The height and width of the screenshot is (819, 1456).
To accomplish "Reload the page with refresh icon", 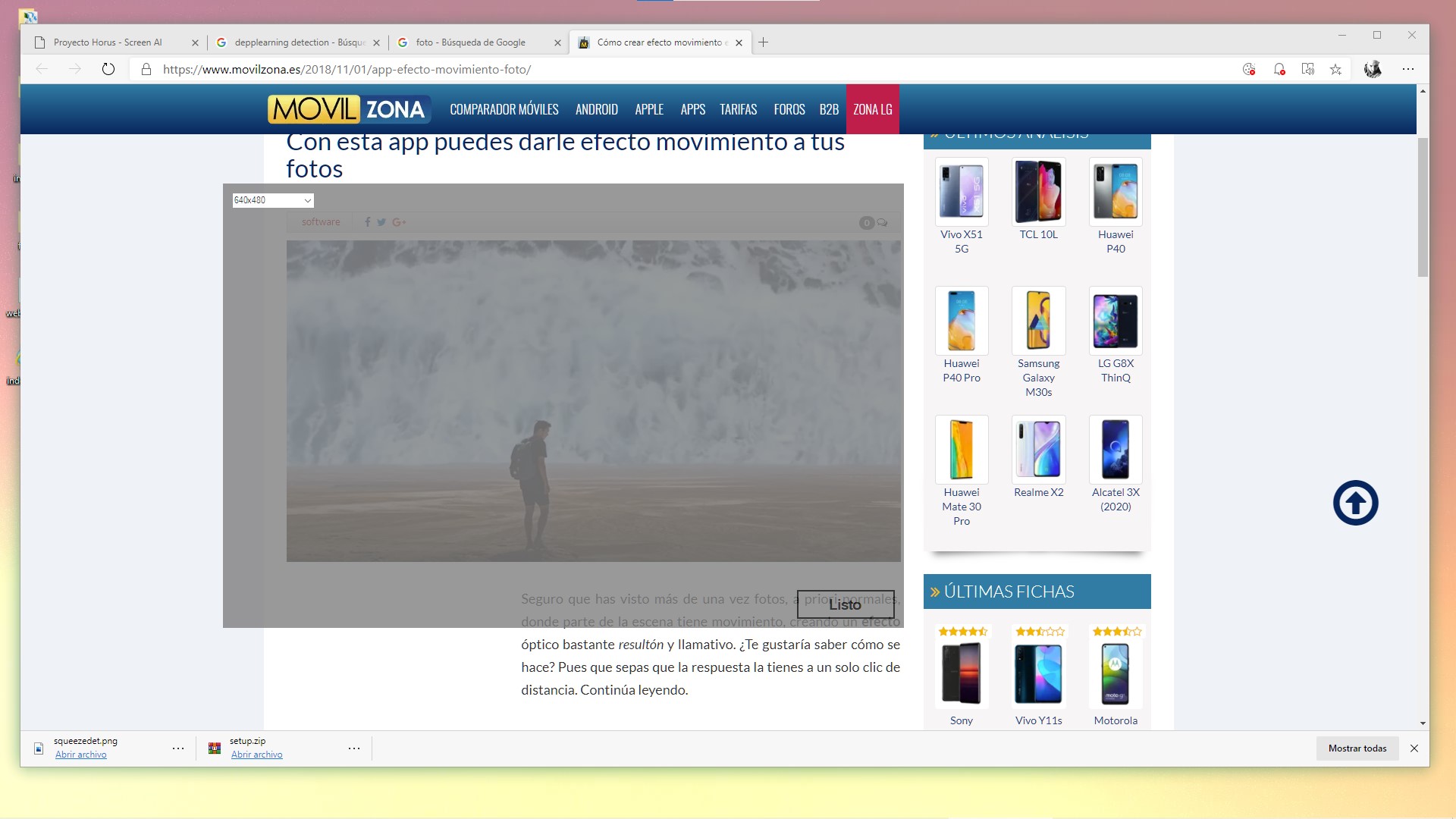I will pyautogui.click(x=108, y=69).
